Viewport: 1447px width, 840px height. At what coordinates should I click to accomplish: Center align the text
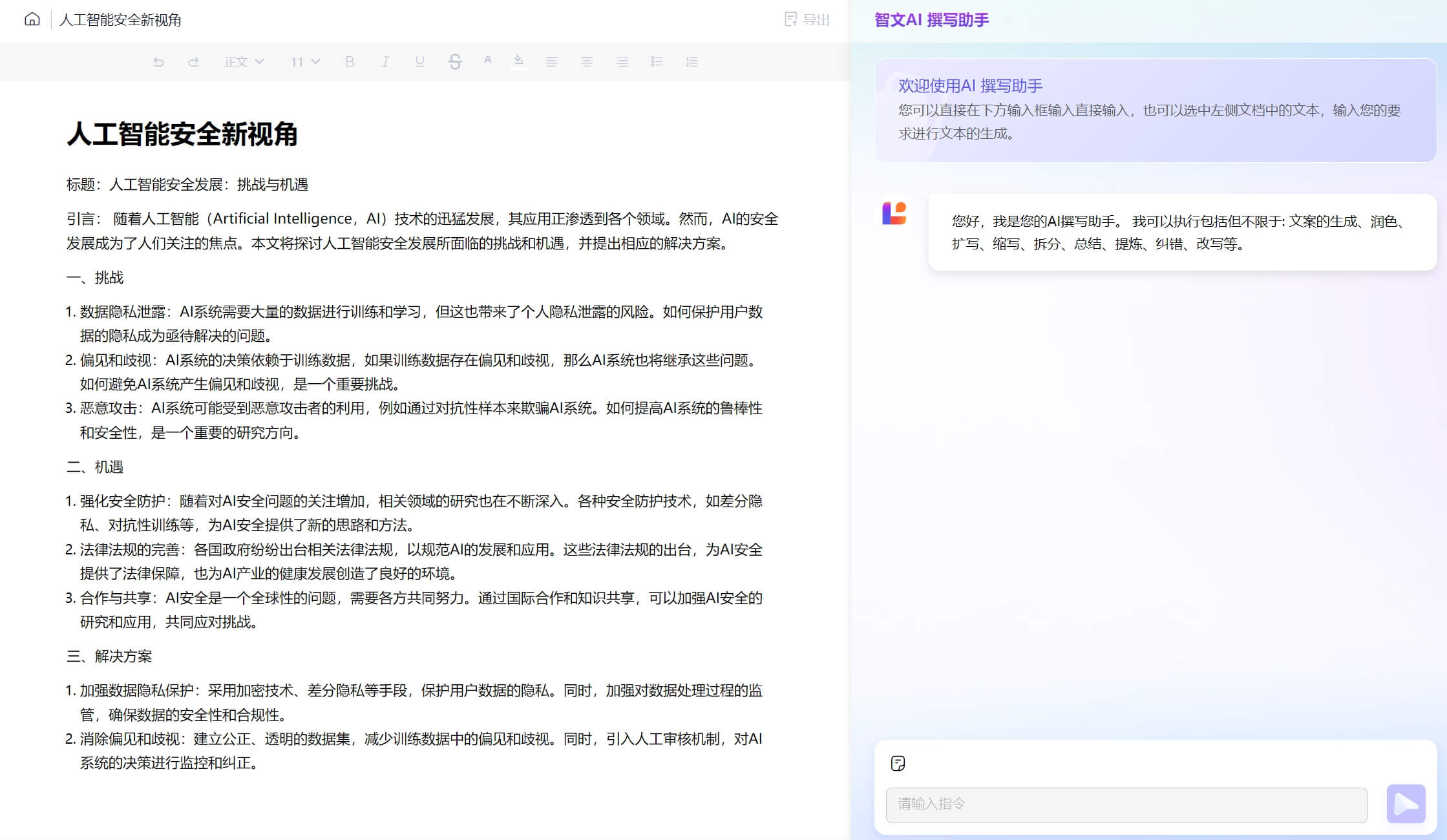[587, 62]
